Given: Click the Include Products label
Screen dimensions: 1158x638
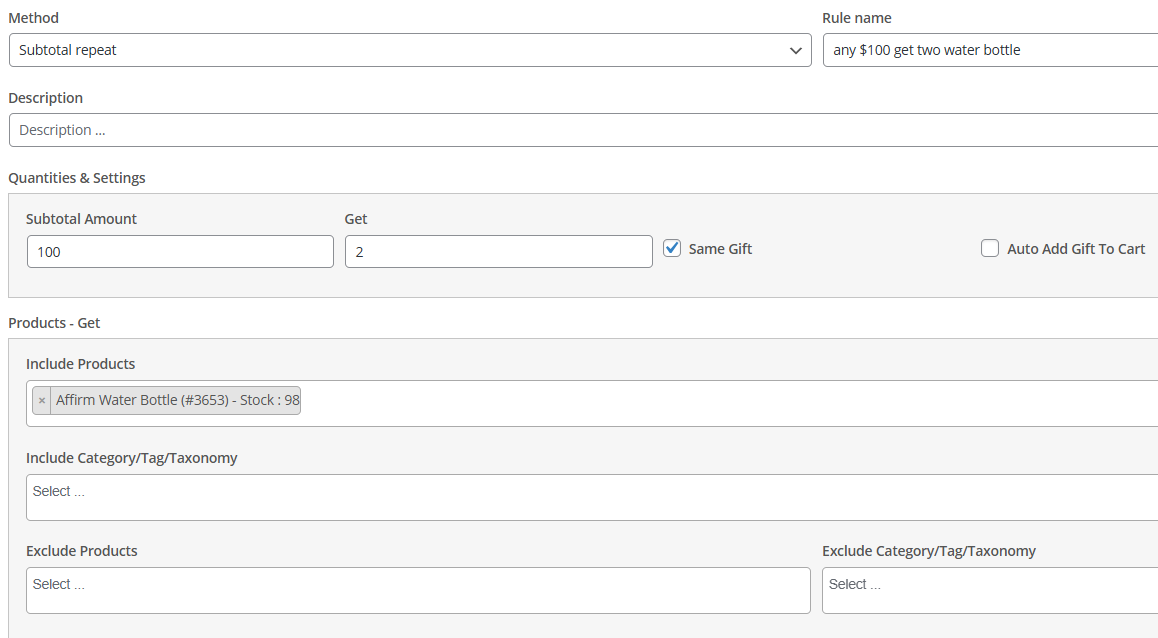Looking at the screenshot, I should [x=80, y=364].
